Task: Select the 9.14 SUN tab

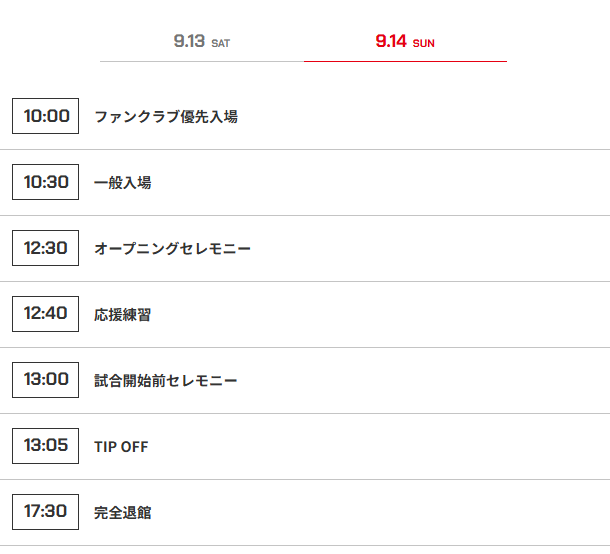Action: [x=405, y=41]
